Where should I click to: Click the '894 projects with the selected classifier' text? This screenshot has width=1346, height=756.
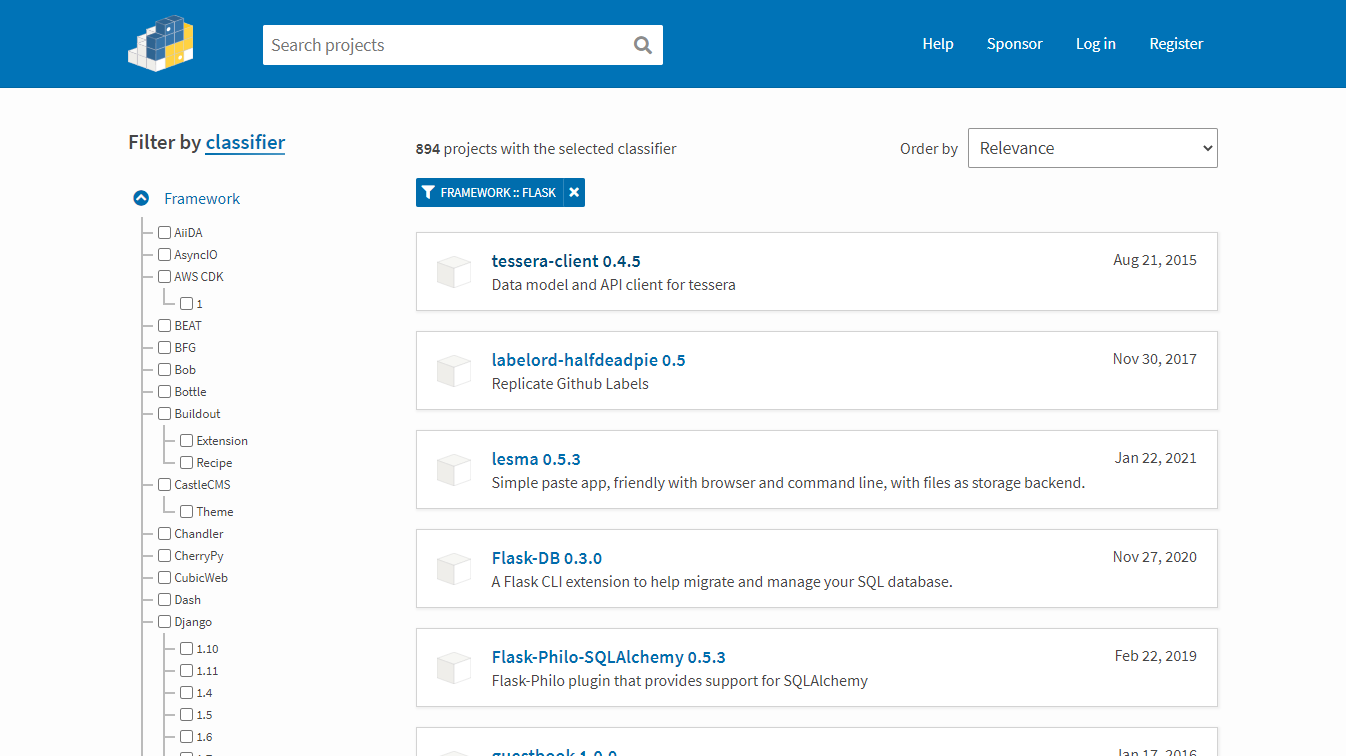tap(546, 149)
